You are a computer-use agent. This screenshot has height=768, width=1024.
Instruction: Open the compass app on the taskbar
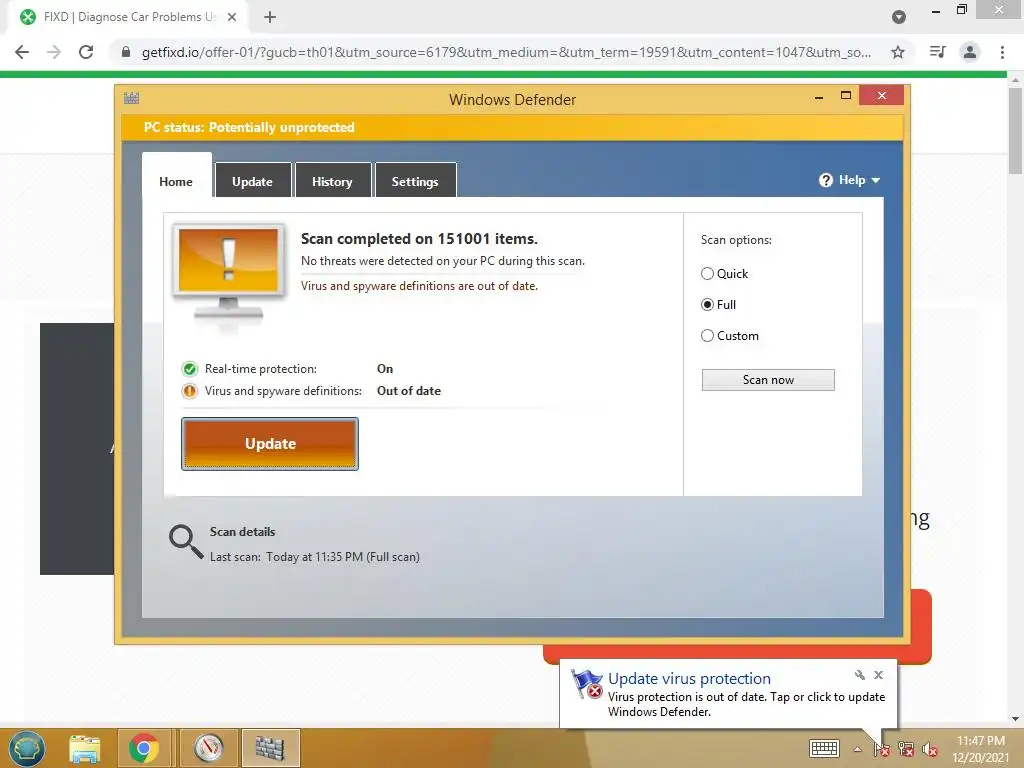click(x=209, y=748)
